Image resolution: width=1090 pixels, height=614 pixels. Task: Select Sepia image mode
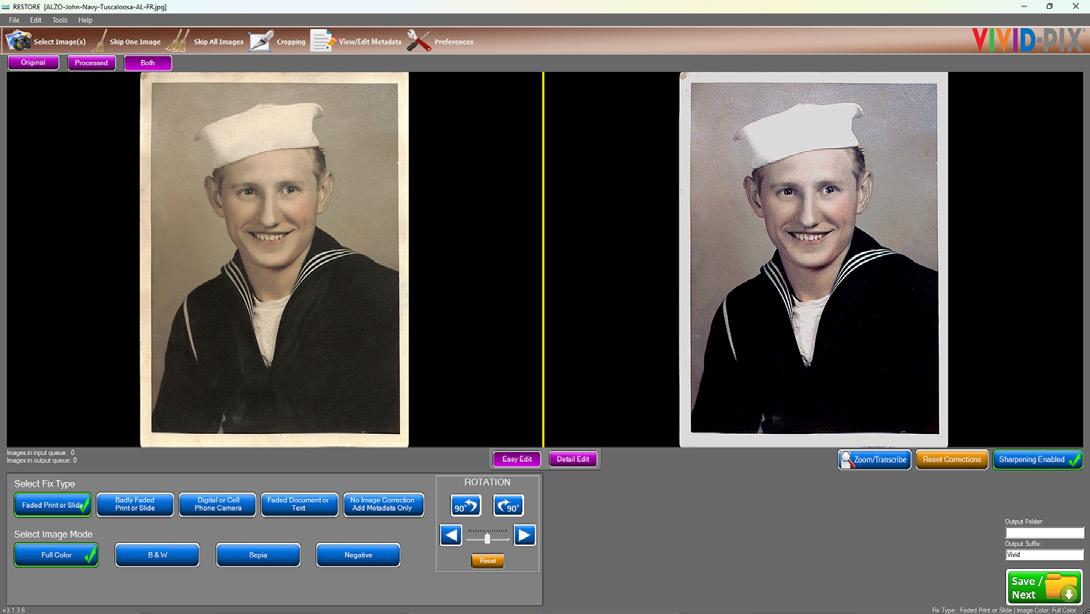[x=258, y=555]
